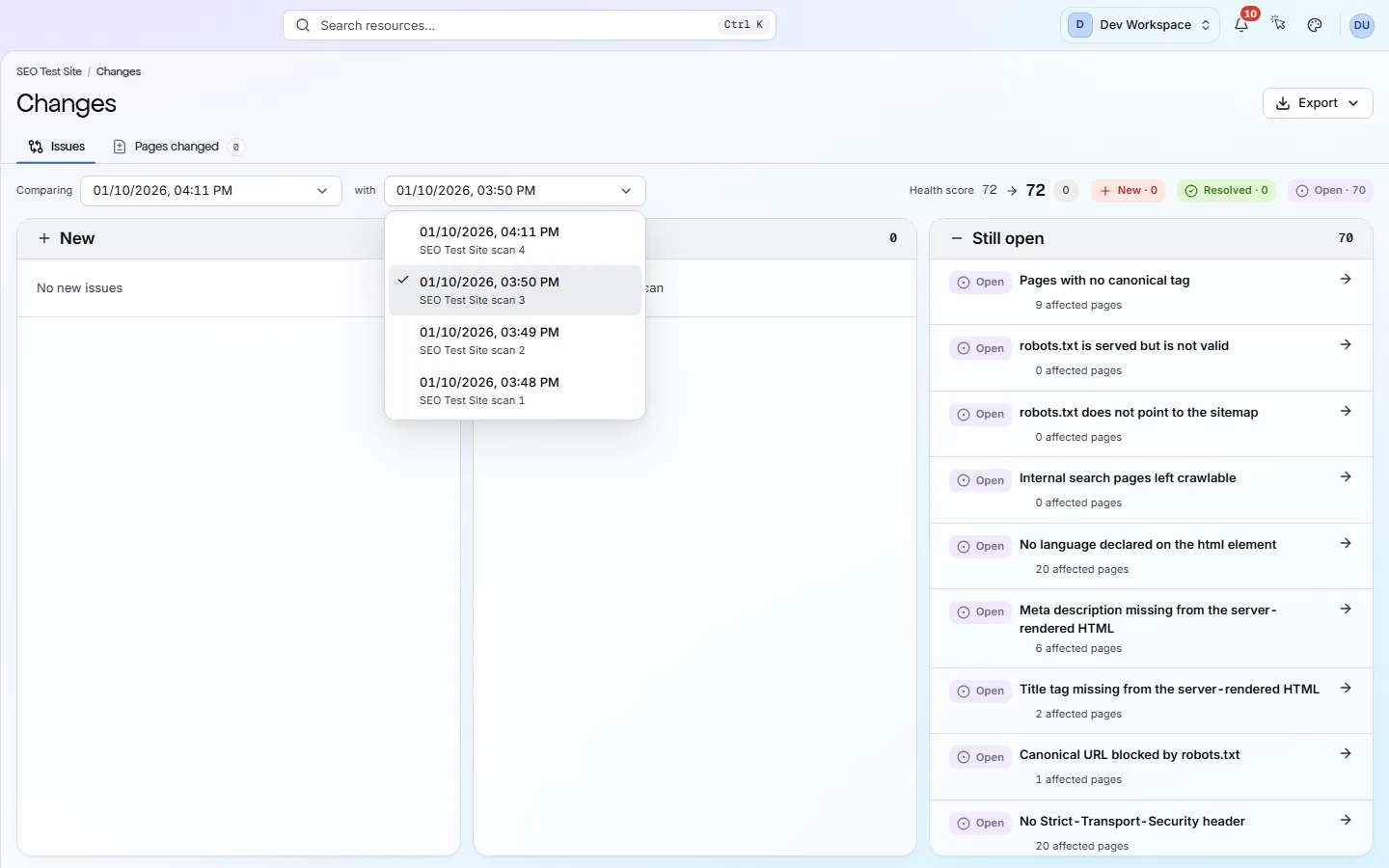The width and height of the screenshot is (1389, 868).
Task: Open arrow for Meta description missing issue
Action: coord(1346,610)
